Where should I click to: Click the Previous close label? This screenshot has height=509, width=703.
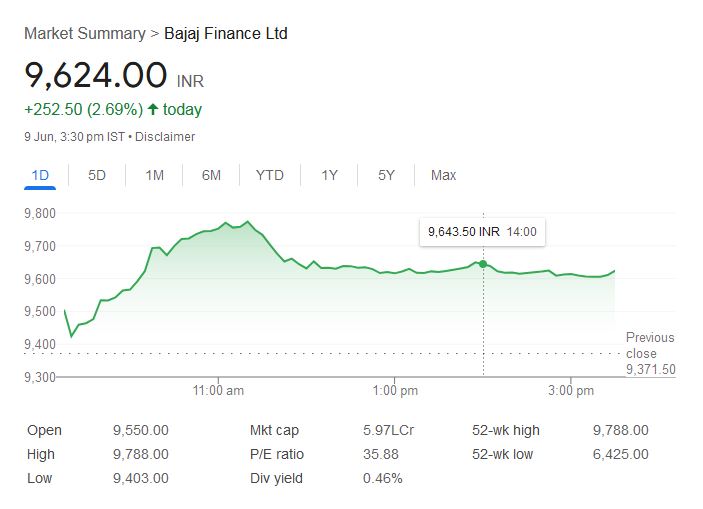(650, 345)
